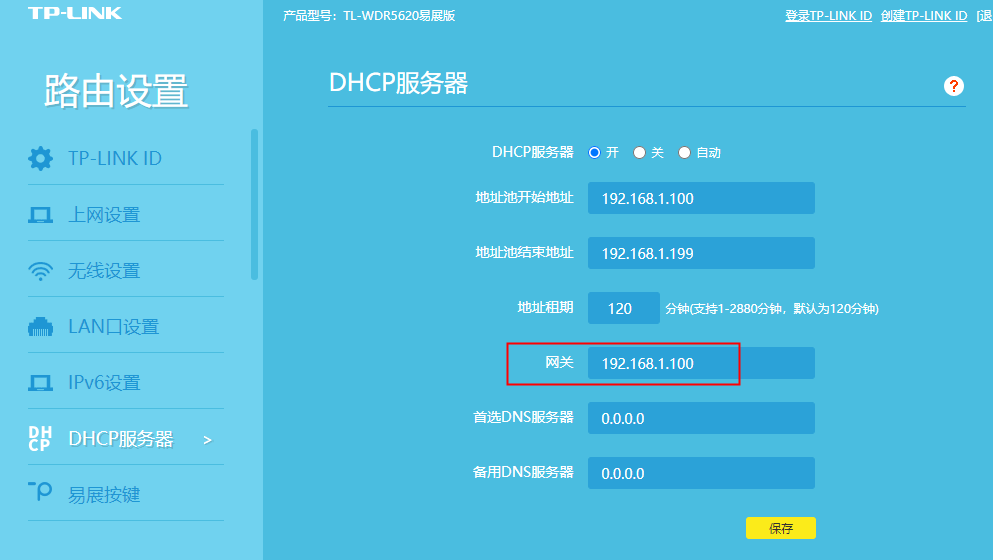The width and height of the screenshot is (993, 560).
Task: Turn DHCP server on with 开
Action: 594,153
